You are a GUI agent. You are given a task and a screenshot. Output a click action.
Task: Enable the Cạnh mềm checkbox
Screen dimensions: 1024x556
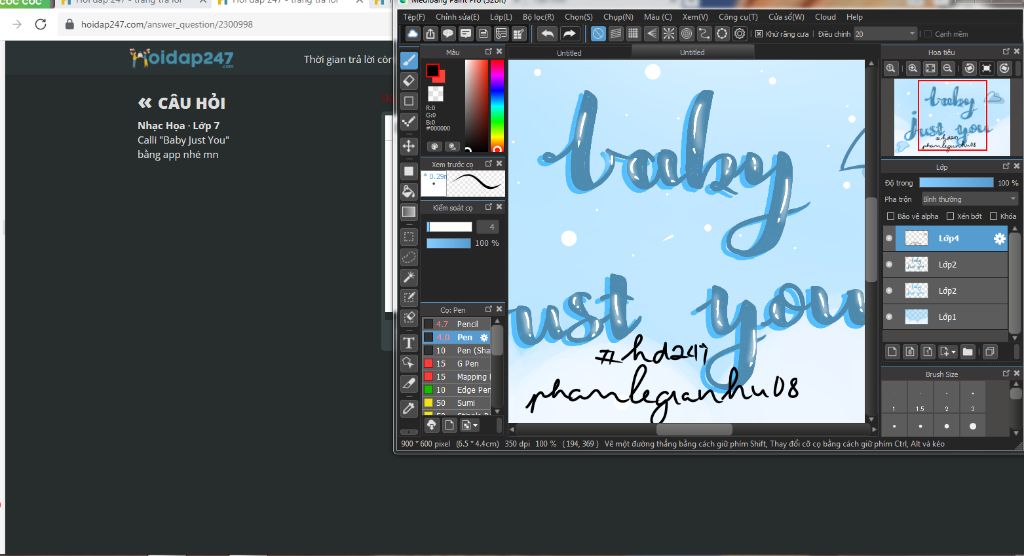pos(928,34)
